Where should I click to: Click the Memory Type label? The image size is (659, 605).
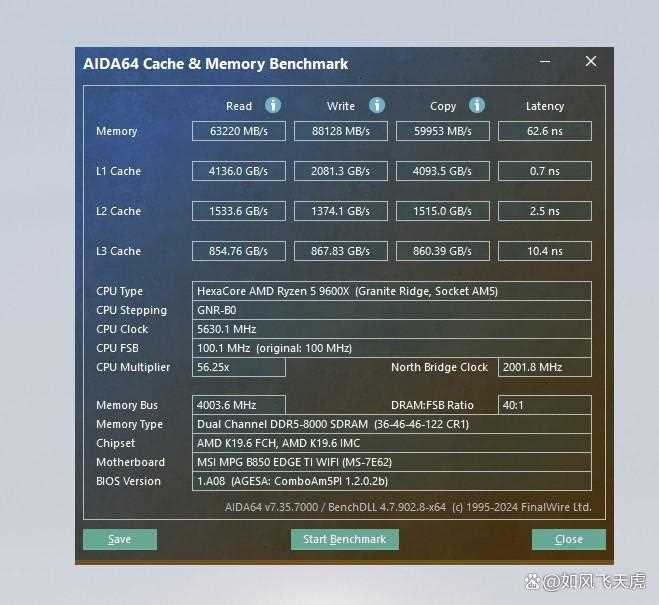(x=129, y=424)
